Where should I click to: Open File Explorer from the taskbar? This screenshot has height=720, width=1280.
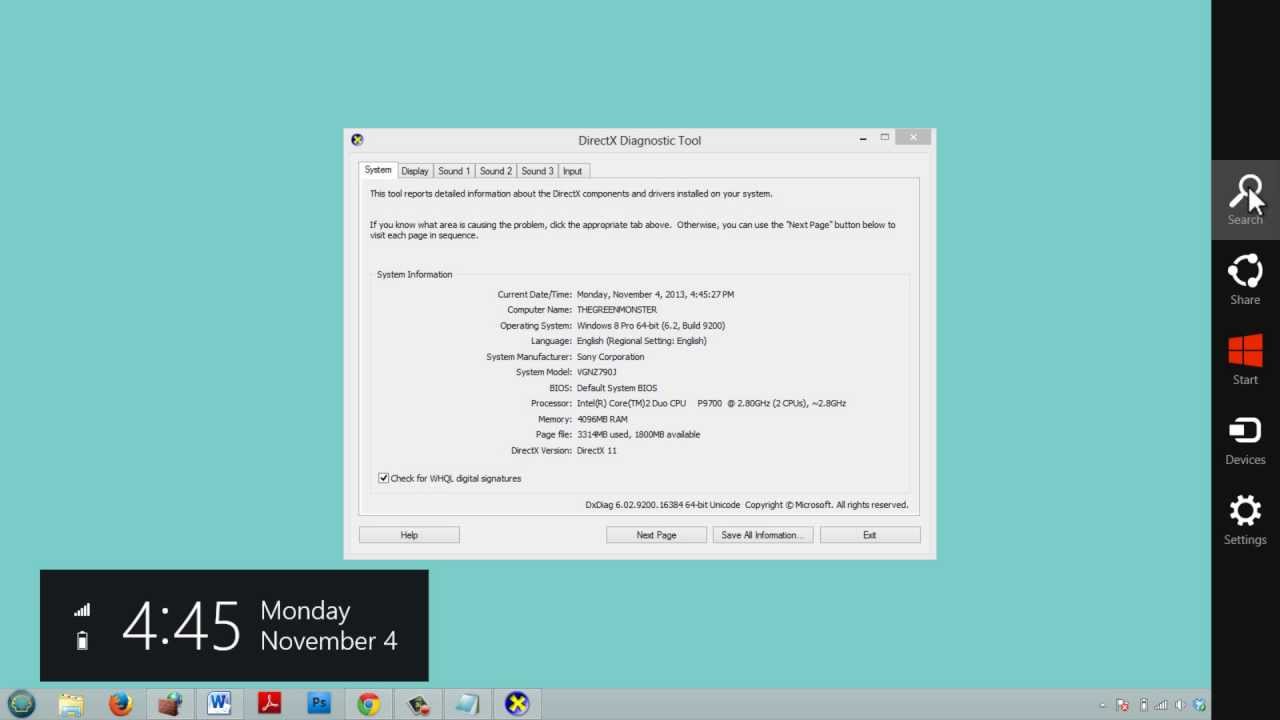coord(71,704)
